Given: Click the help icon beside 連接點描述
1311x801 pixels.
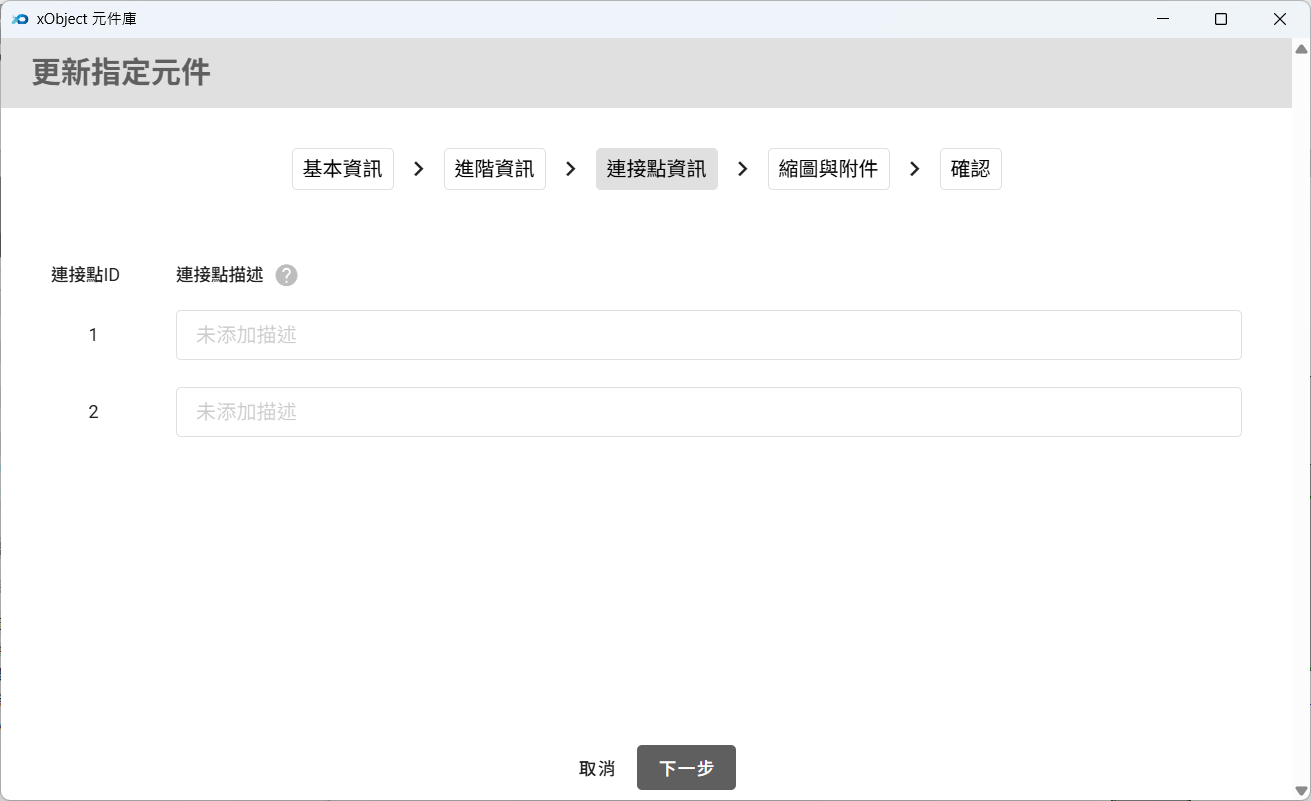Looking at the screenshot, I should [x=287, y=276].
